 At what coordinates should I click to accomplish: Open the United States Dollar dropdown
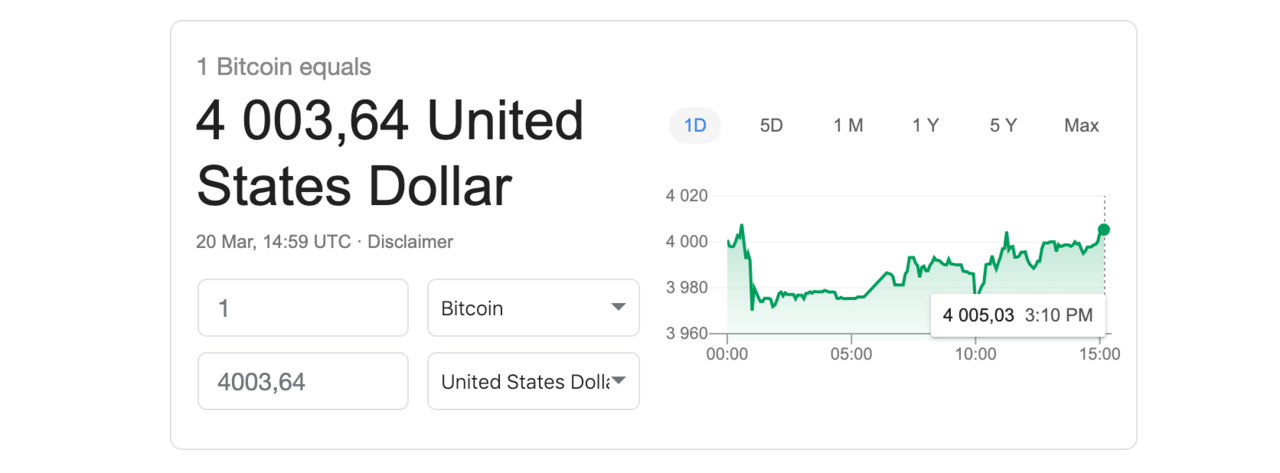click(533, 381)
